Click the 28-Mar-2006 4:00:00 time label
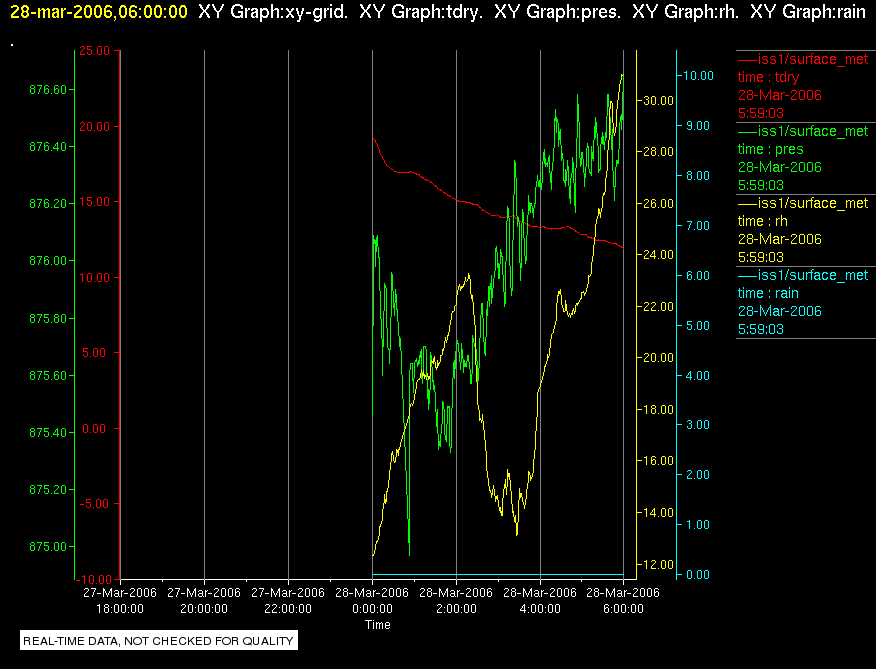The image size is (876, 669). (540, 600)
